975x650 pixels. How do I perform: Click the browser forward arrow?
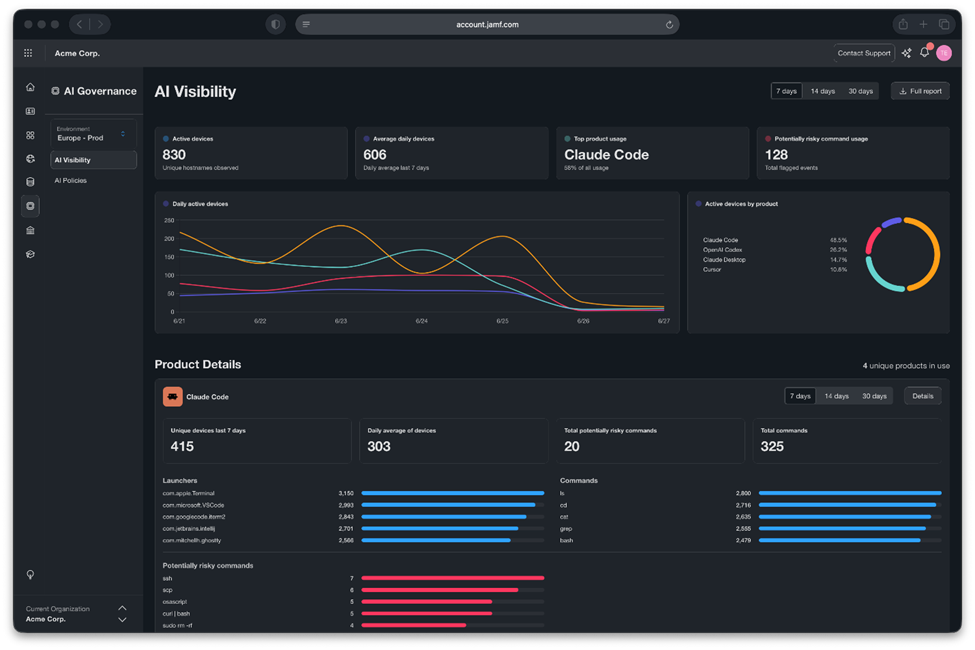pos(100,24)
